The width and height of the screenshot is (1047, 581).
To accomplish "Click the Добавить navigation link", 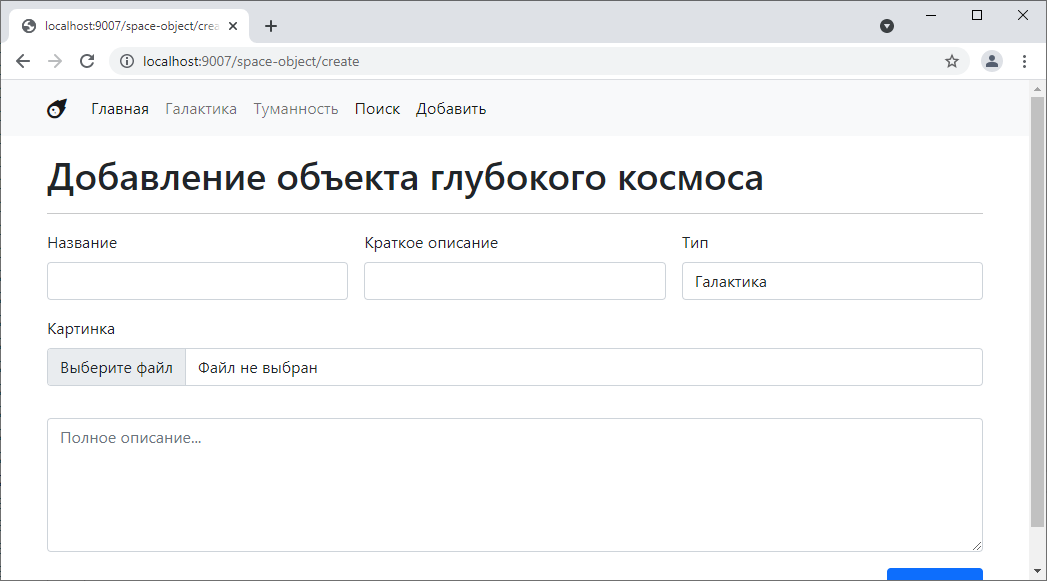I will click(x=451, y=109).
